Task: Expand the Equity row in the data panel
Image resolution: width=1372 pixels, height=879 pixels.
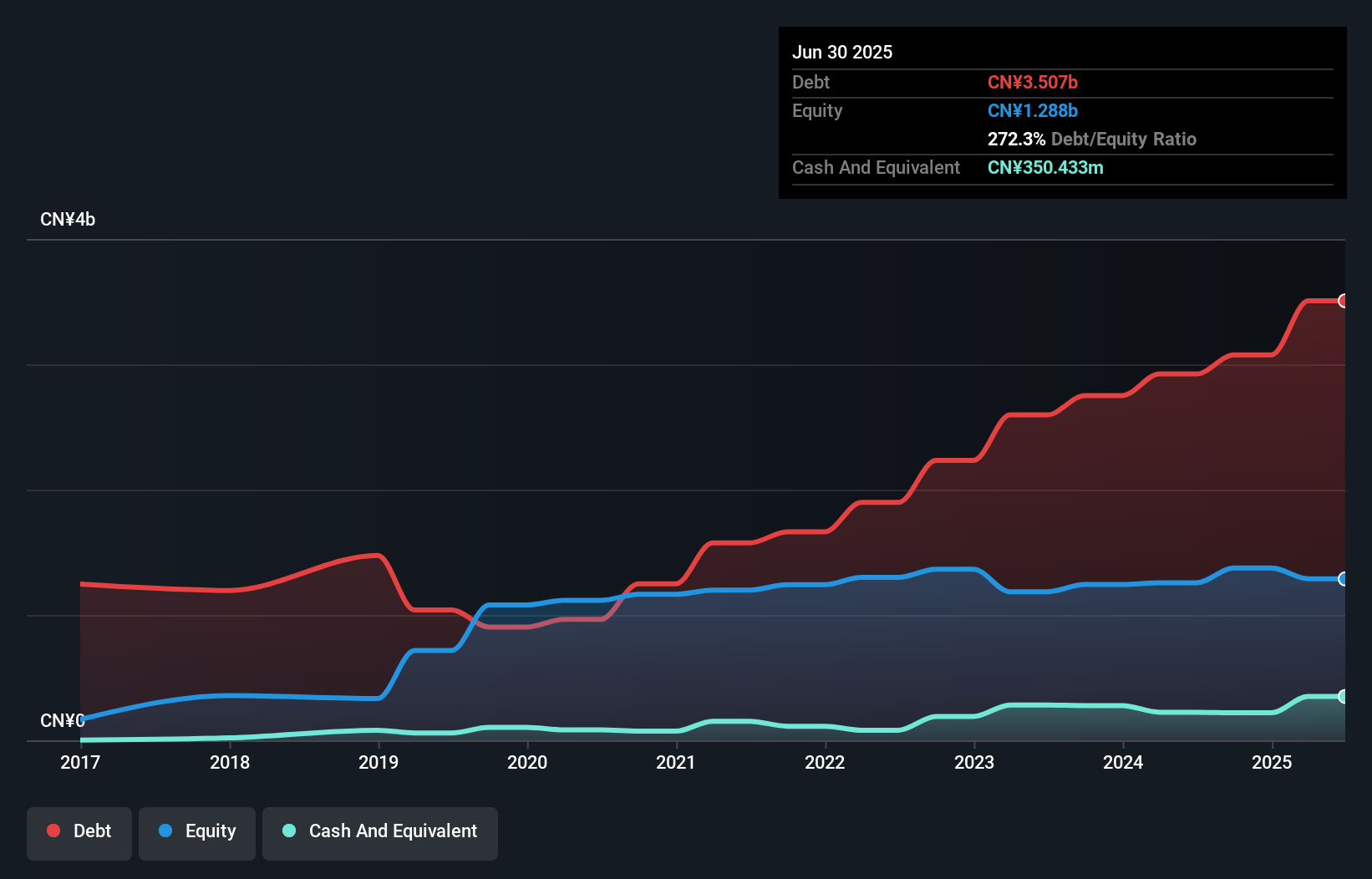Action: click(817, 110)
